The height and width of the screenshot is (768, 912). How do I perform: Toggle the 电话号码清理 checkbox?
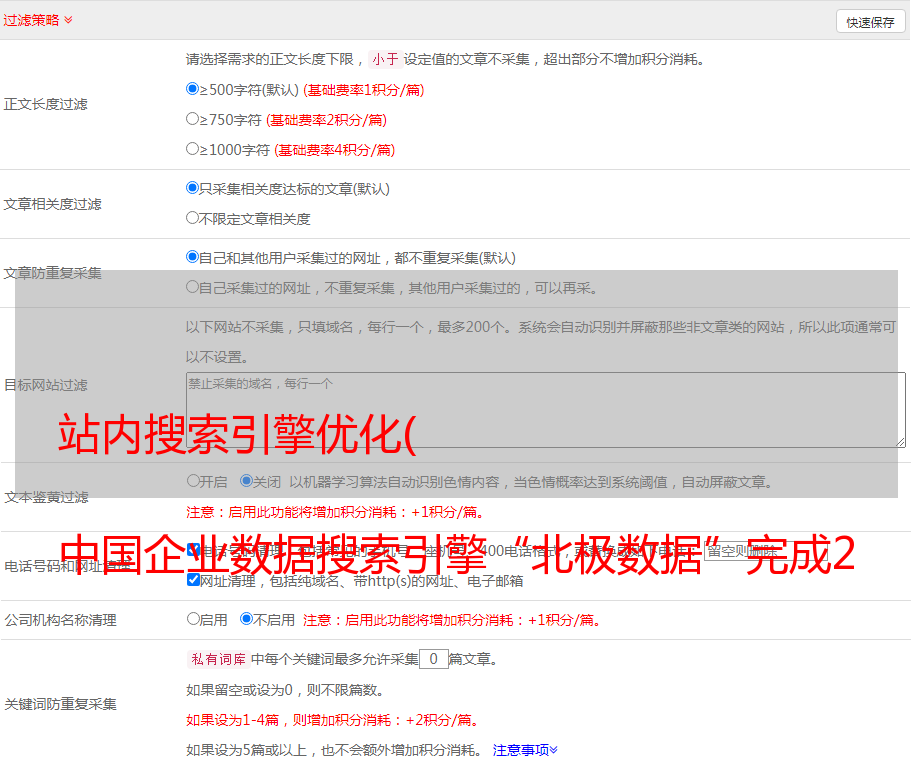(194, 549)
